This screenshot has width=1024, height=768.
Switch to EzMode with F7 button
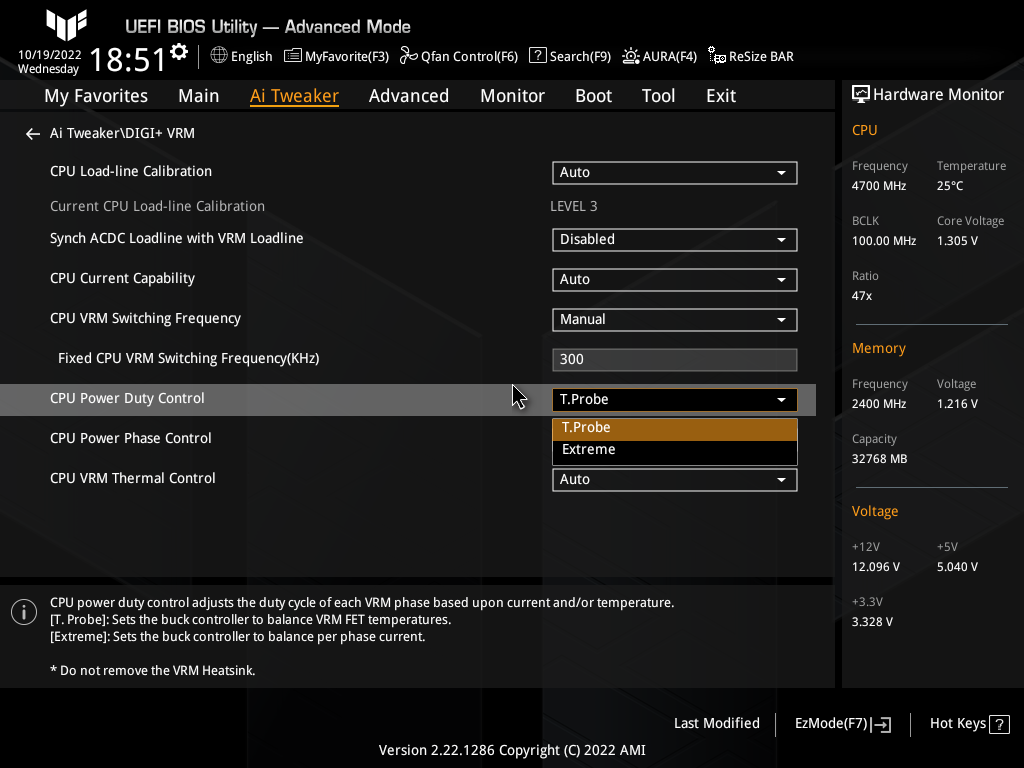(841, 723)
